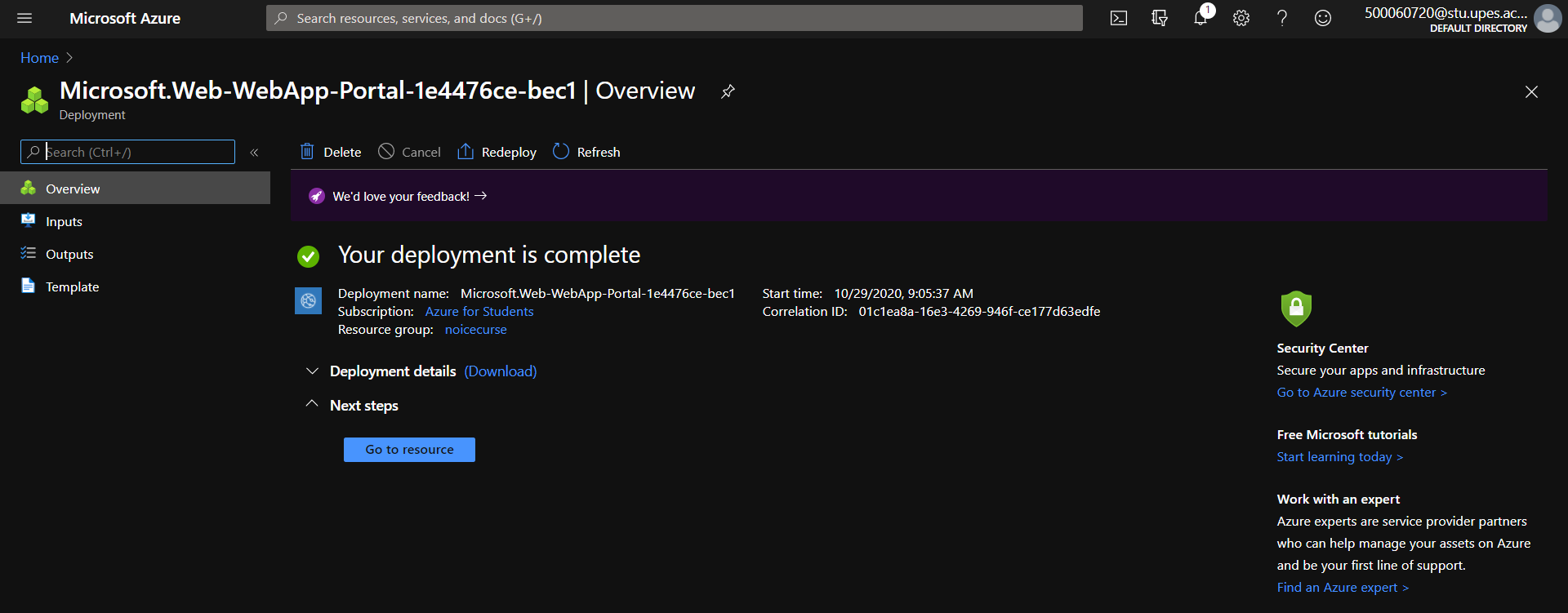The height and width of the screenshot is (613, 1568).
Task: Collapse the left menu sidebar
Action: pyautogui.click(x=254, y=152)
